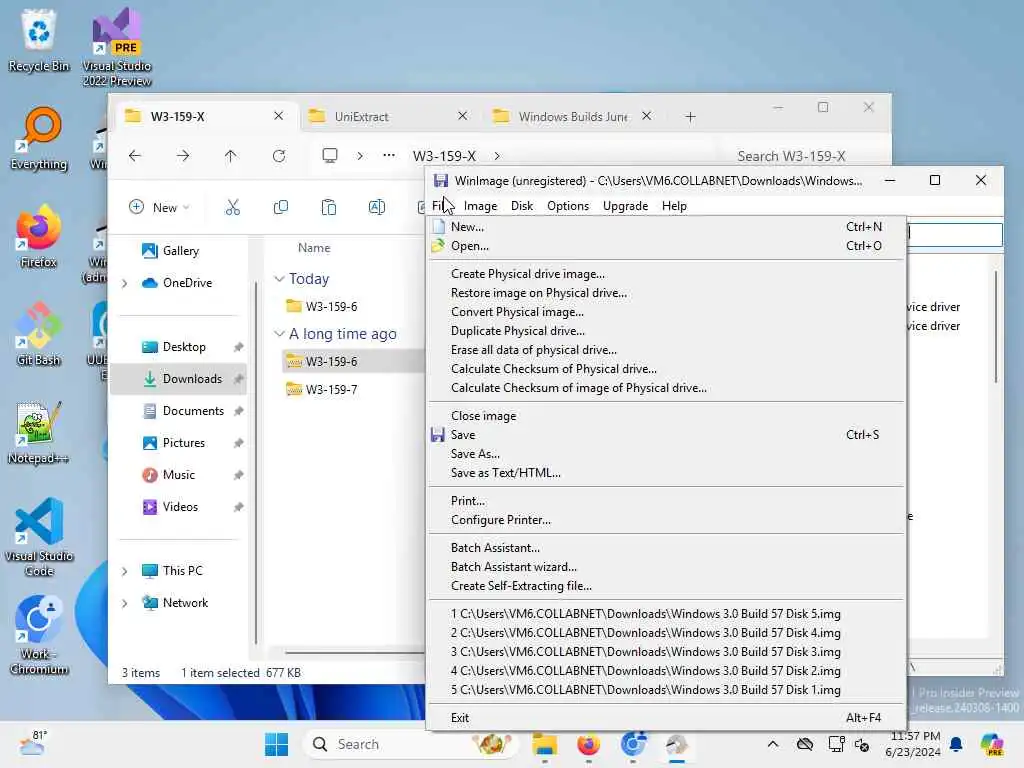Choose Open... from the File menu
The height and width of the screenshot is (768, 1024).
(x=666, y=246)
